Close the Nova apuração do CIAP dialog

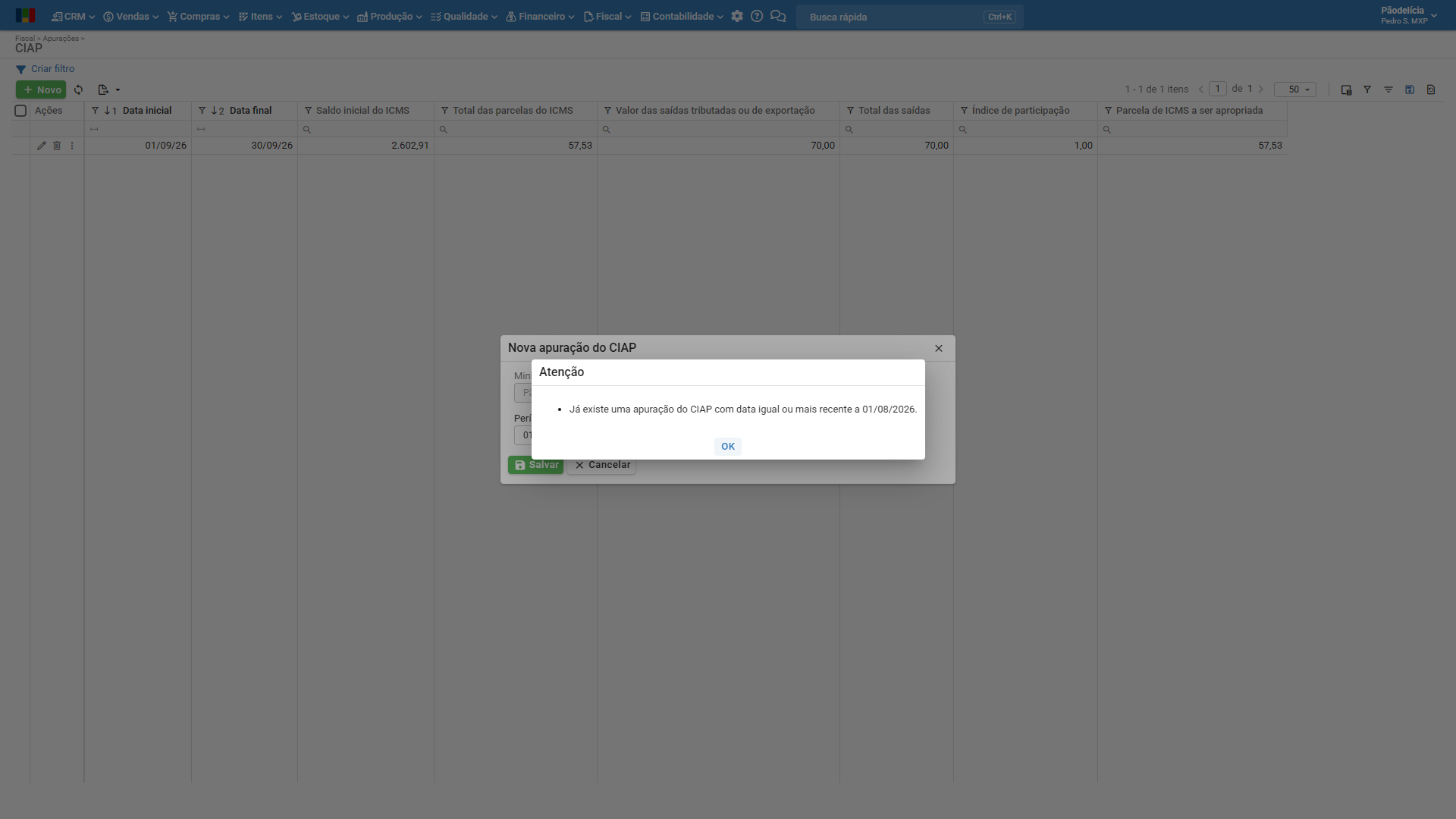pos(939,348)
